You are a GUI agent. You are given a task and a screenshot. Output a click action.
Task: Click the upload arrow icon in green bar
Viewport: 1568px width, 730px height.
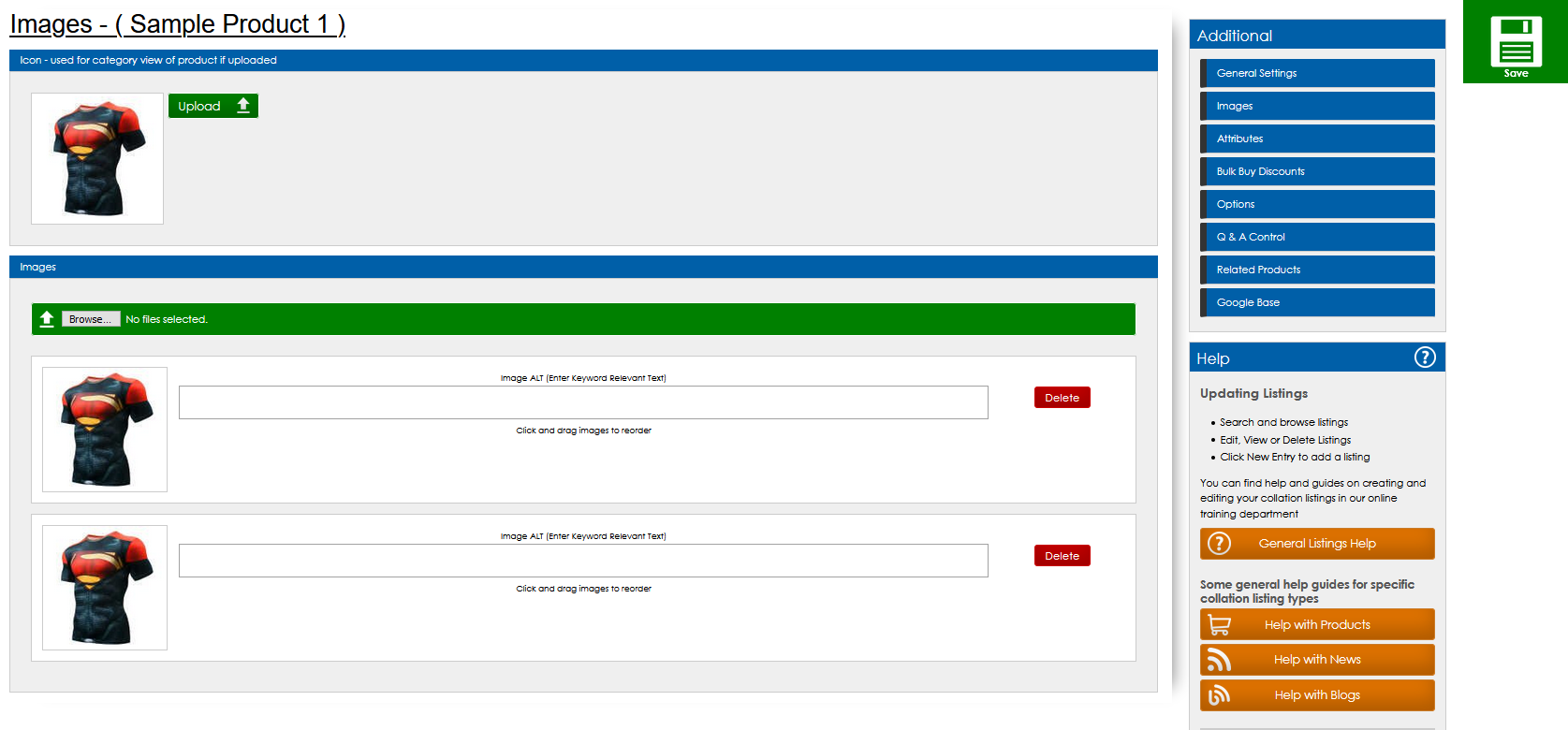point(47,319)
